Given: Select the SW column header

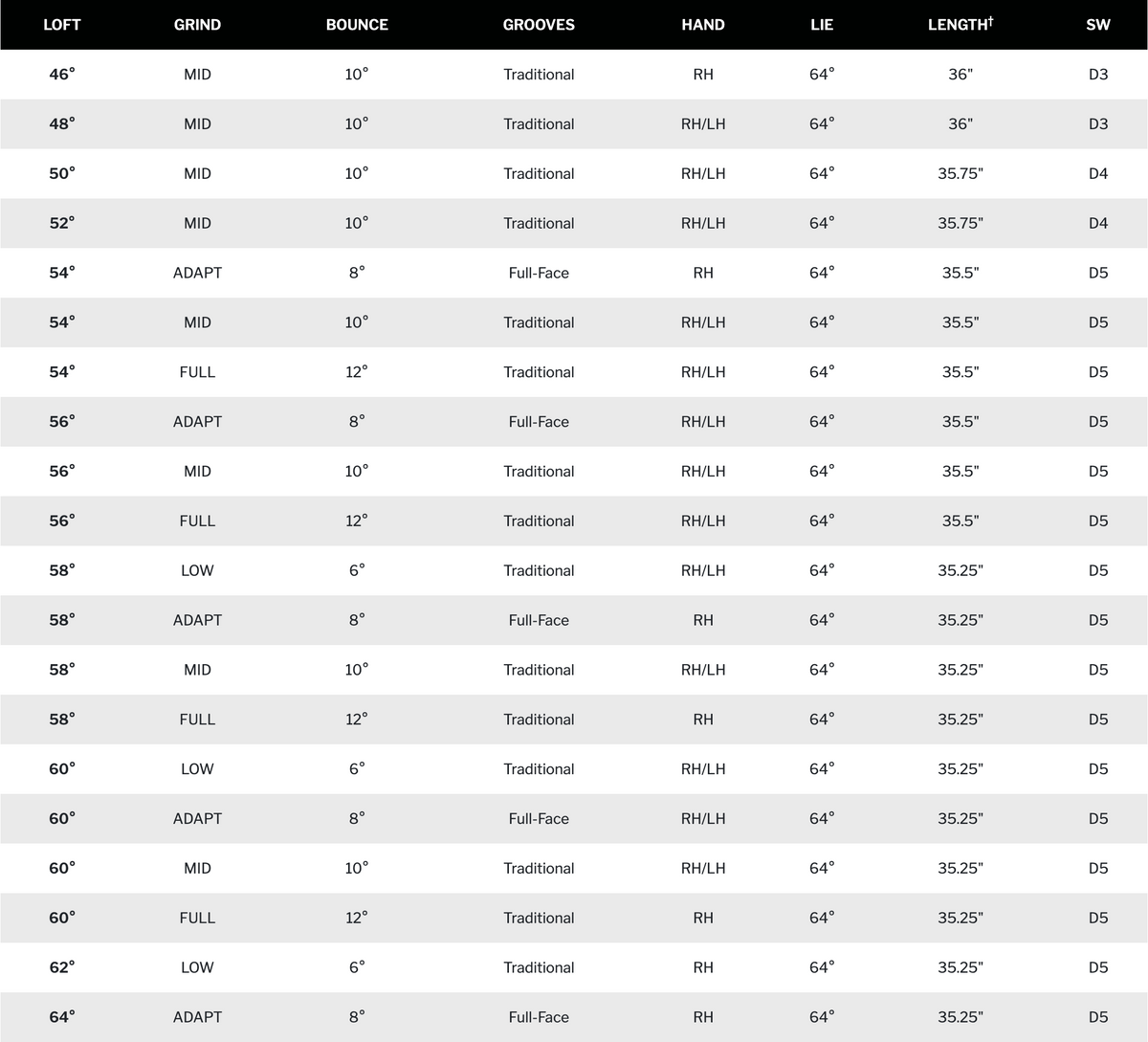Looking at the screenshot, I should 1098,25.
